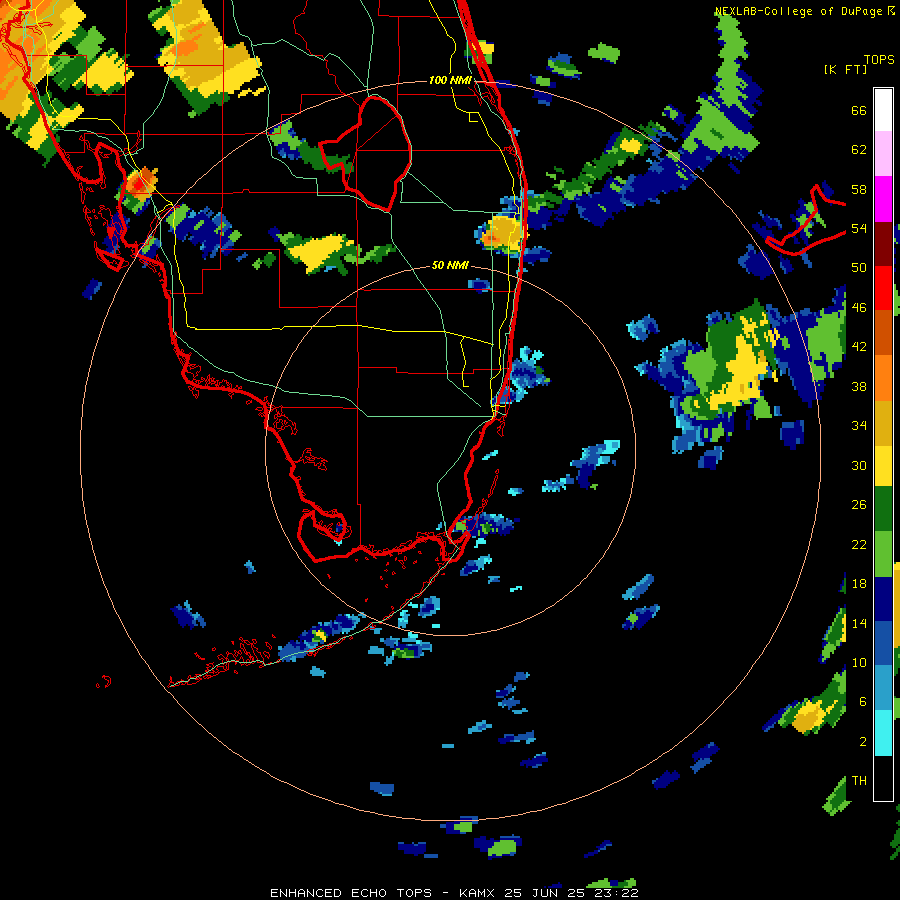Click the dark orange 42-46 kft legend swatch

click(883, 332)
